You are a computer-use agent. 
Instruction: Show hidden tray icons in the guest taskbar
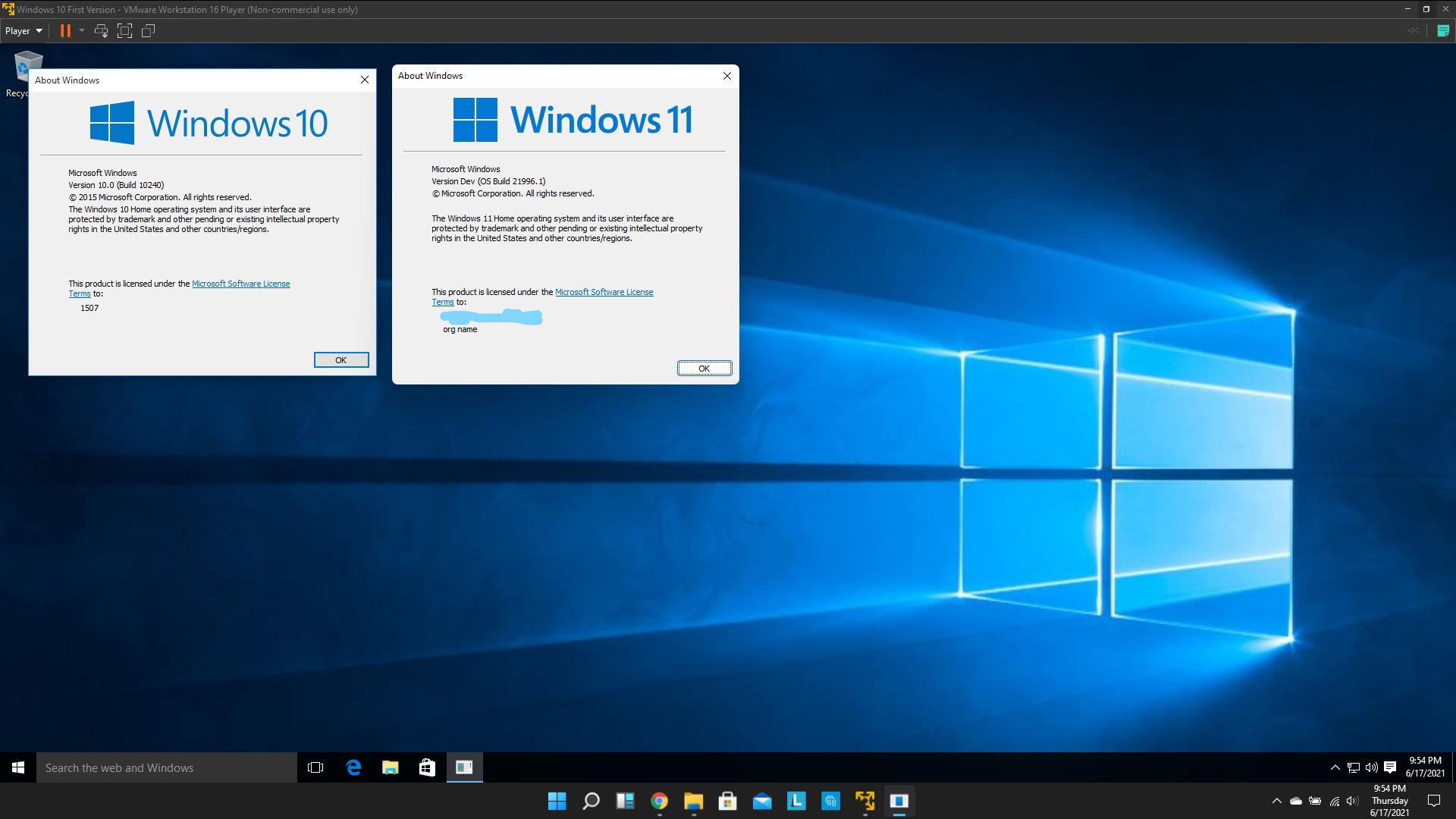1335,767
